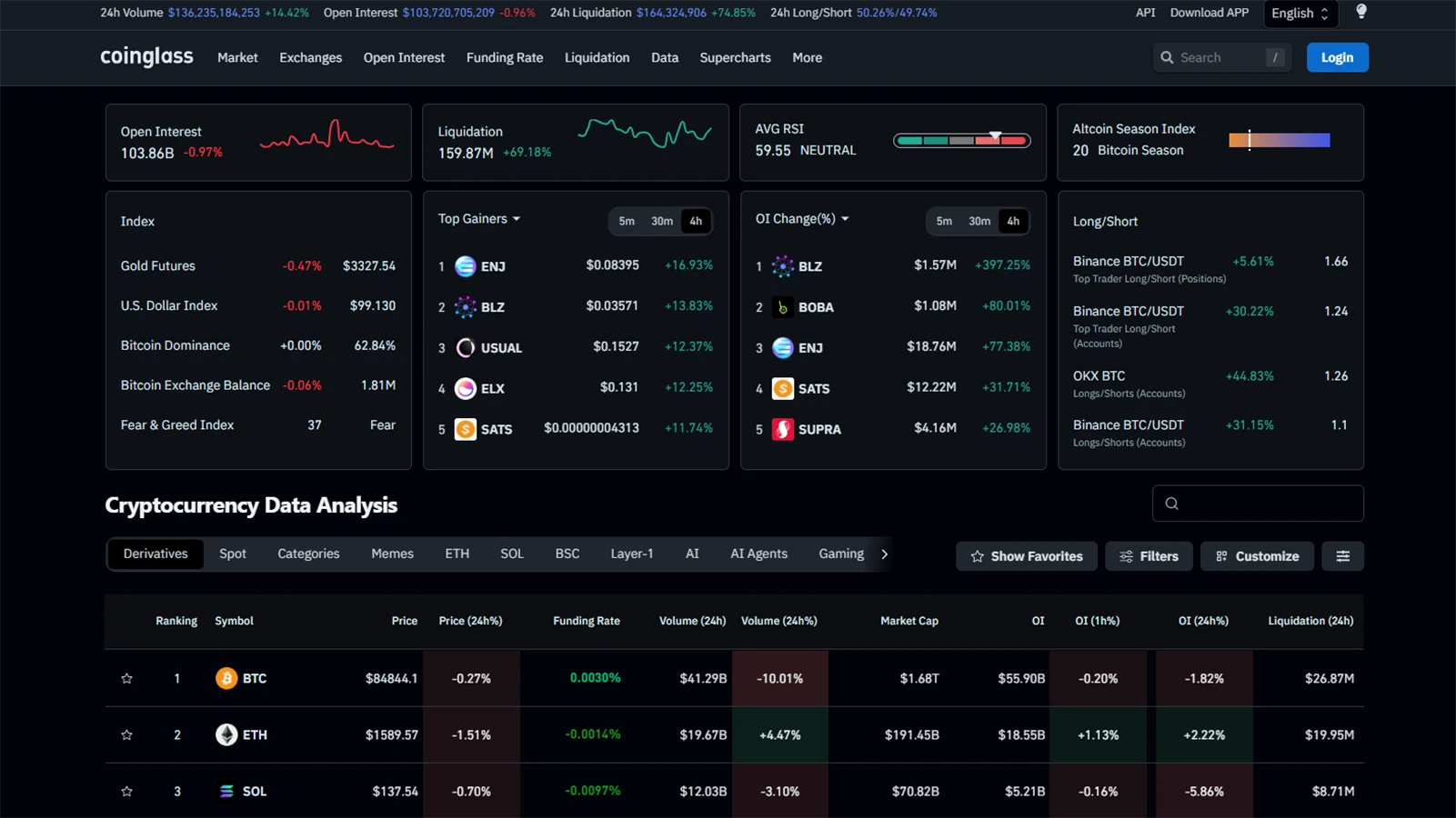Click the SATS icon in OI Change list

[782, 388]
